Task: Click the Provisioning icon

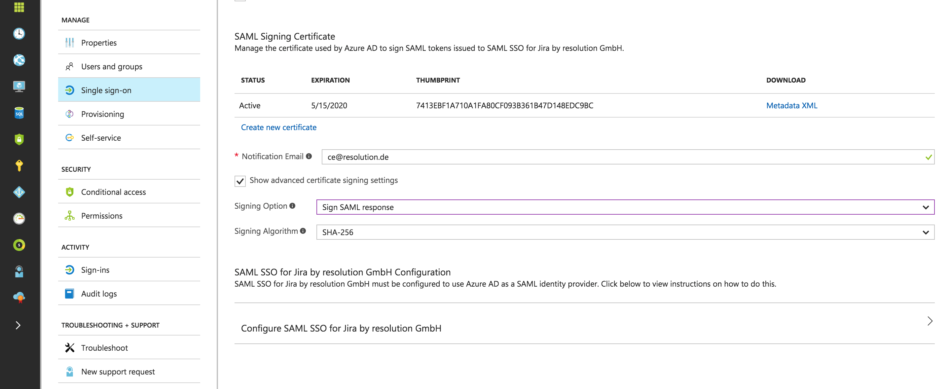Action: [70, 114]
